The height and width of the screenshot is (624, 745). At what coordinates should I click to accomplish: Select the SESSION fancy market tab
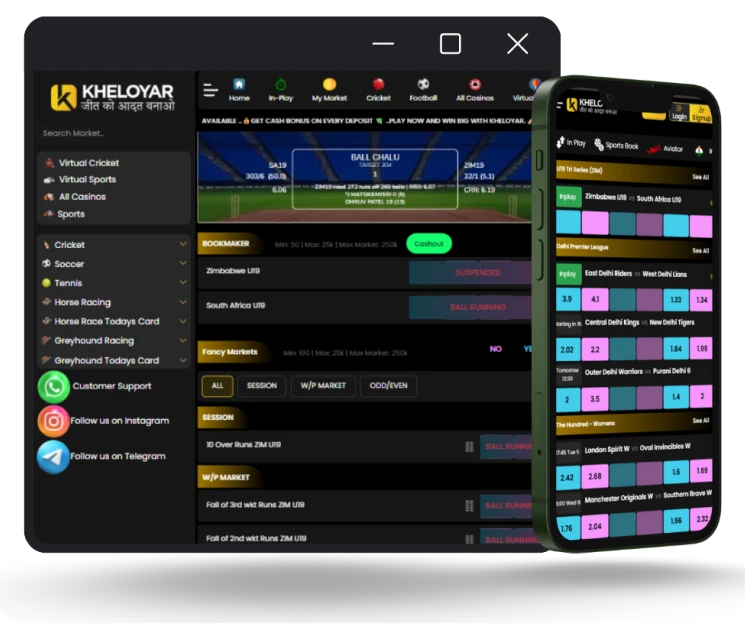[261, 386]
